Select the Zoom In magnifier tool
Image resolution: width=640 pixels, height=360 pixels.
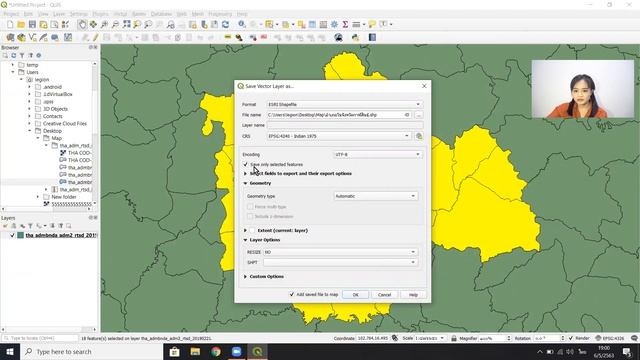coord(104,24)
